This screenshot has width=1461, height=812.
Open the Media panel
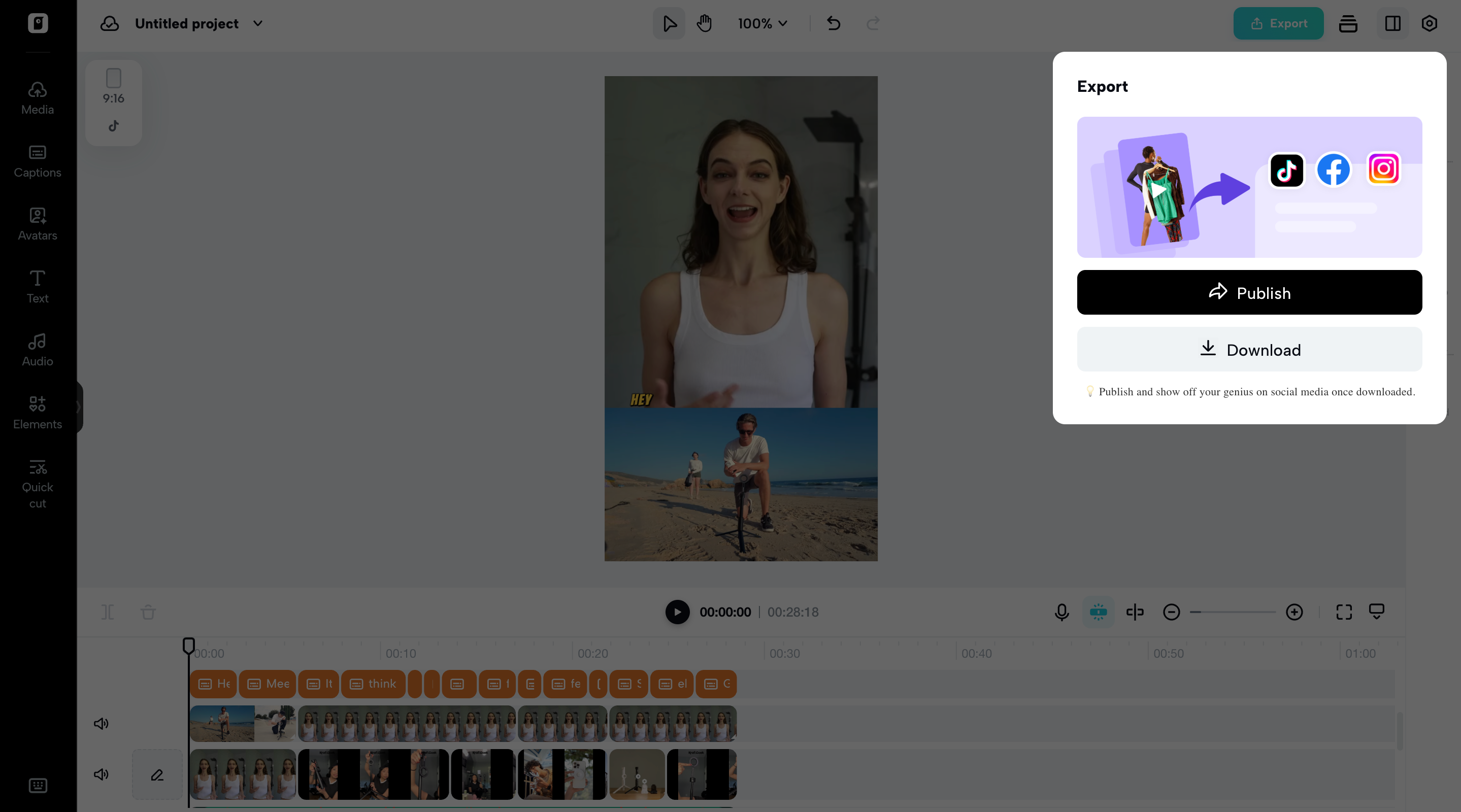tap(38, 98)
